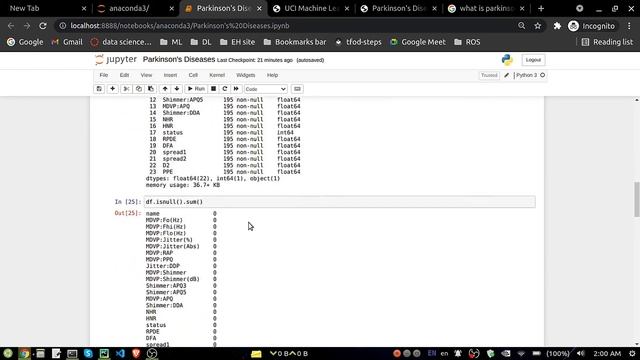The width and height of the screenshot is (640, 360).
Task: Switch to the UCI Machine Learning tab
Action: click(x=311, y=8)
